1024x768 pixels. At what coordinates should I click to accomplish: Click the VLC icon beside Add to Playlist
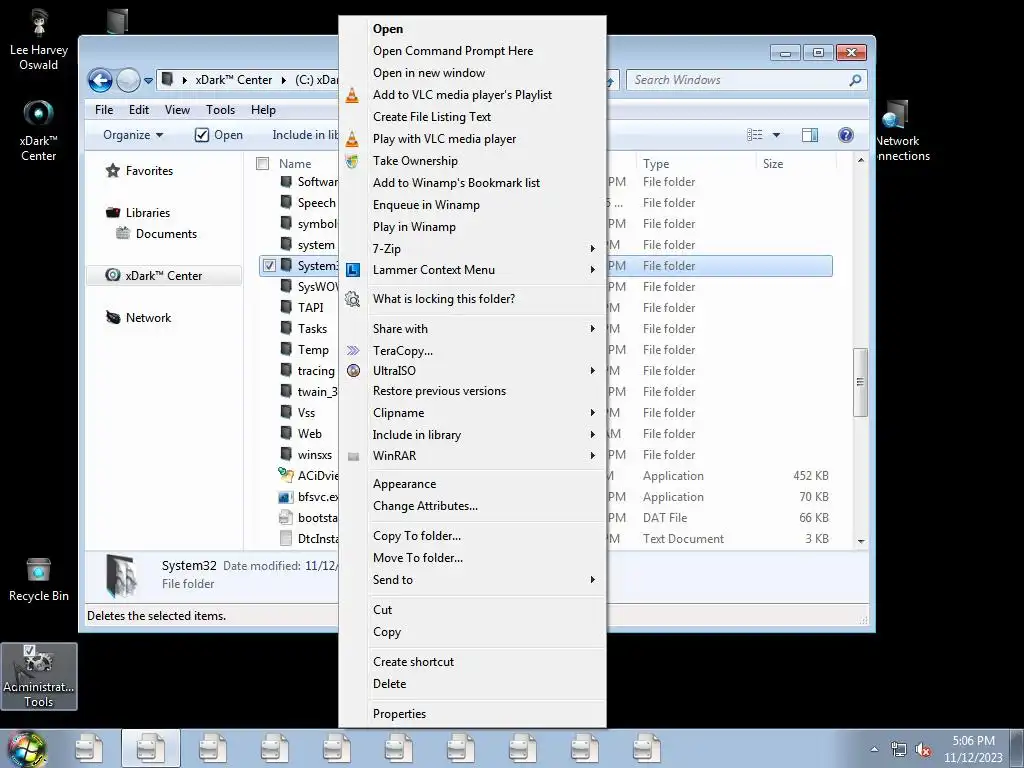[x=352, y=95]
